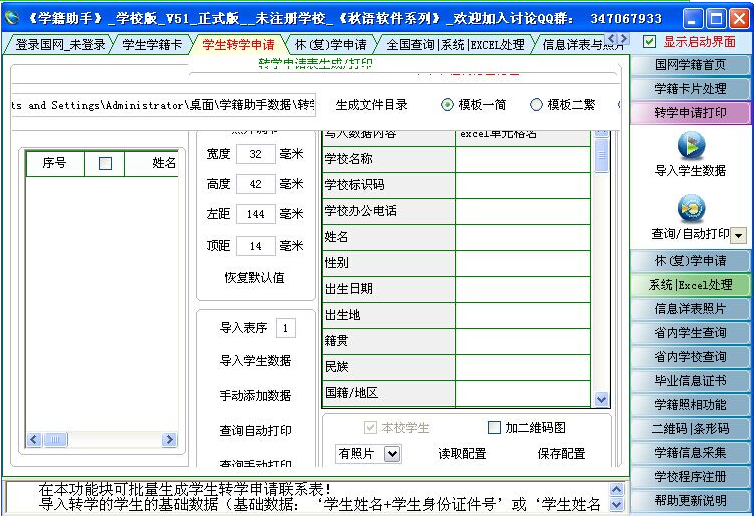Click the student list scroll right arrow
This screenshot has height=516, width=754.
[169, 440]
